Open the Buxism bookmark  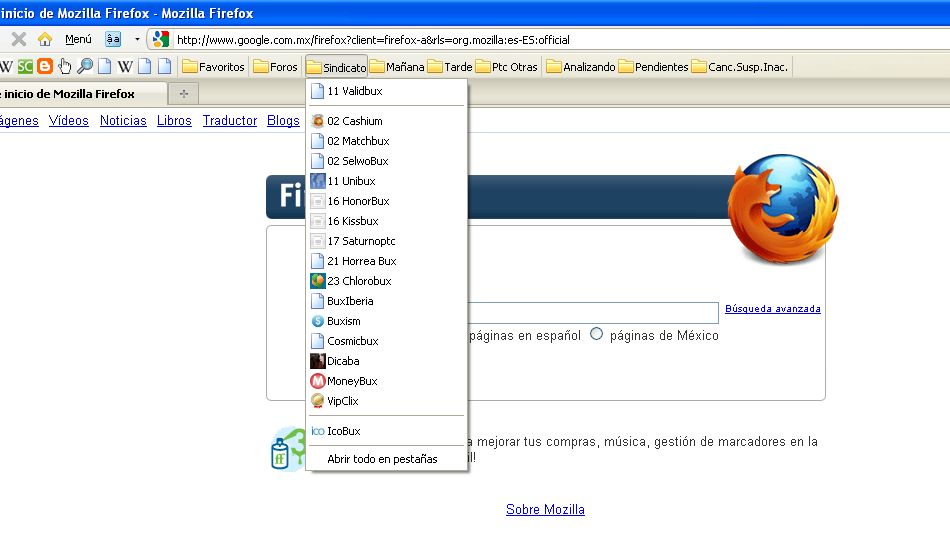[387, 321]
